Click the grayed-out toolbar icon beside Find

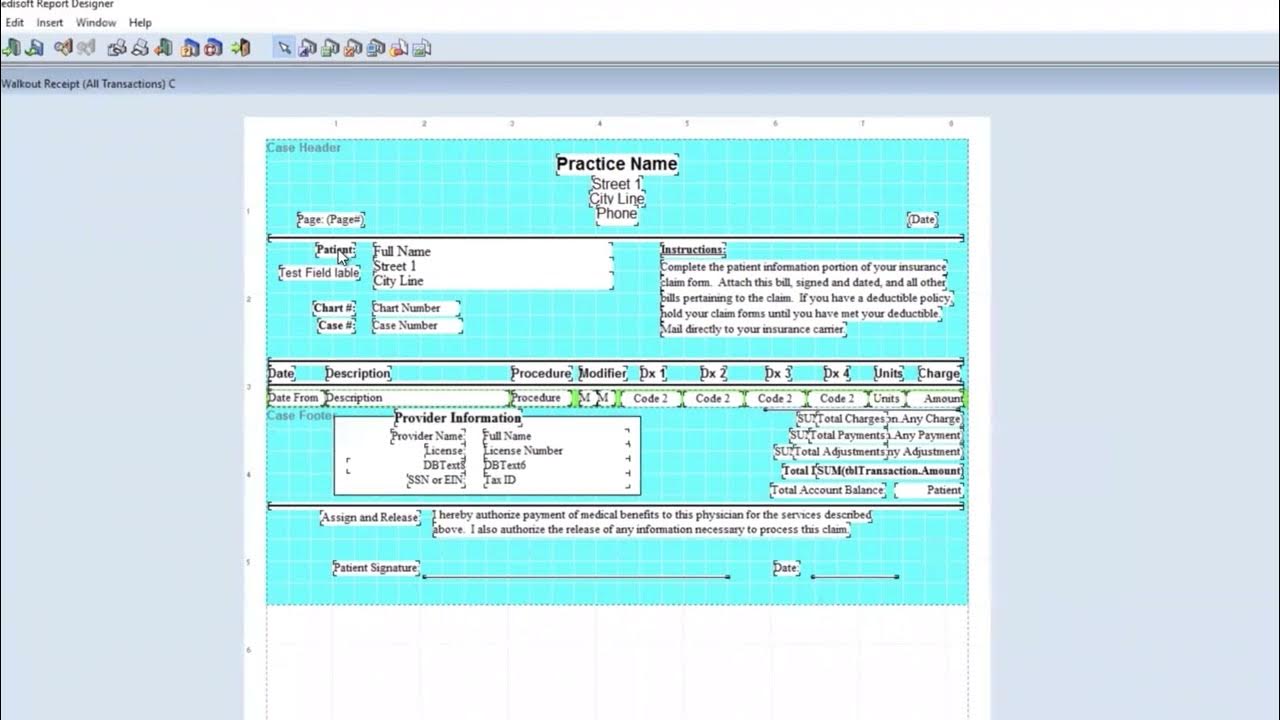pos(87,47)
